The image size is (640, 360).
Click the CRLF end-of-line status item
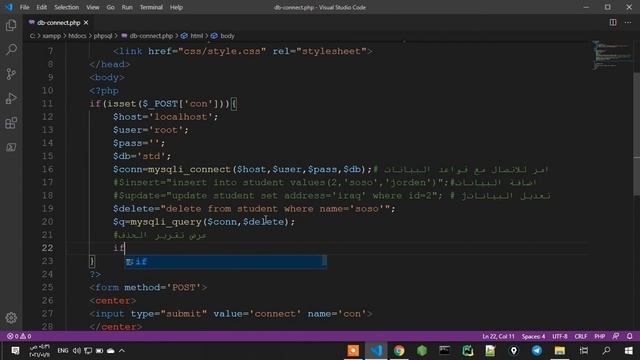tap(580, 336)
